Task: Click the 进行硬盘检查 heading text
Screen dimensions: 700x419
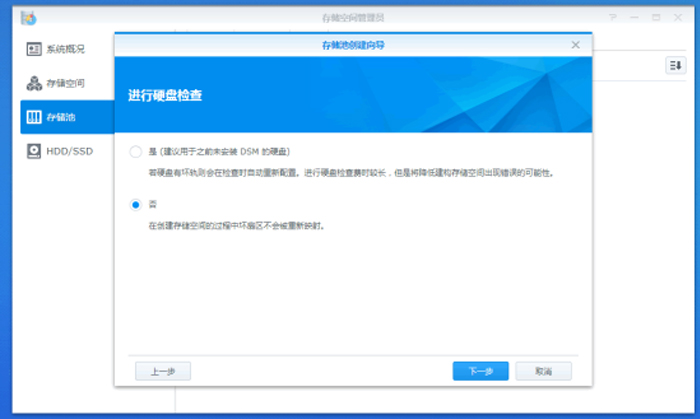Action: click(x=165, y=95)
